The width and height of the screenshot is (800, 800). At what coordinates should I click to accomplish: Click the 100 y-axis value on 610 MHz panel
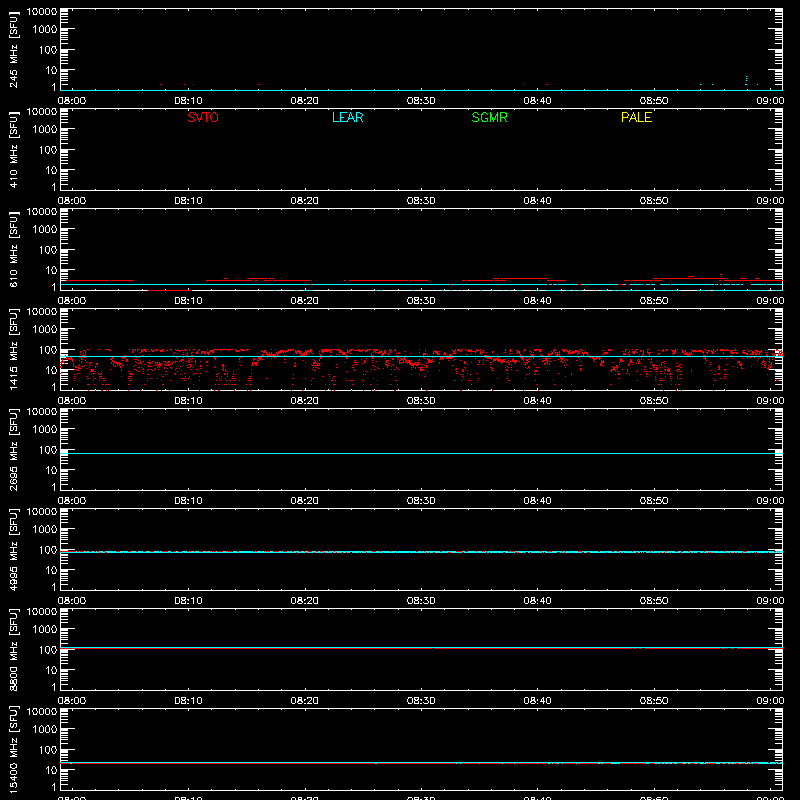pyautogui.click(x=48, y=250)
